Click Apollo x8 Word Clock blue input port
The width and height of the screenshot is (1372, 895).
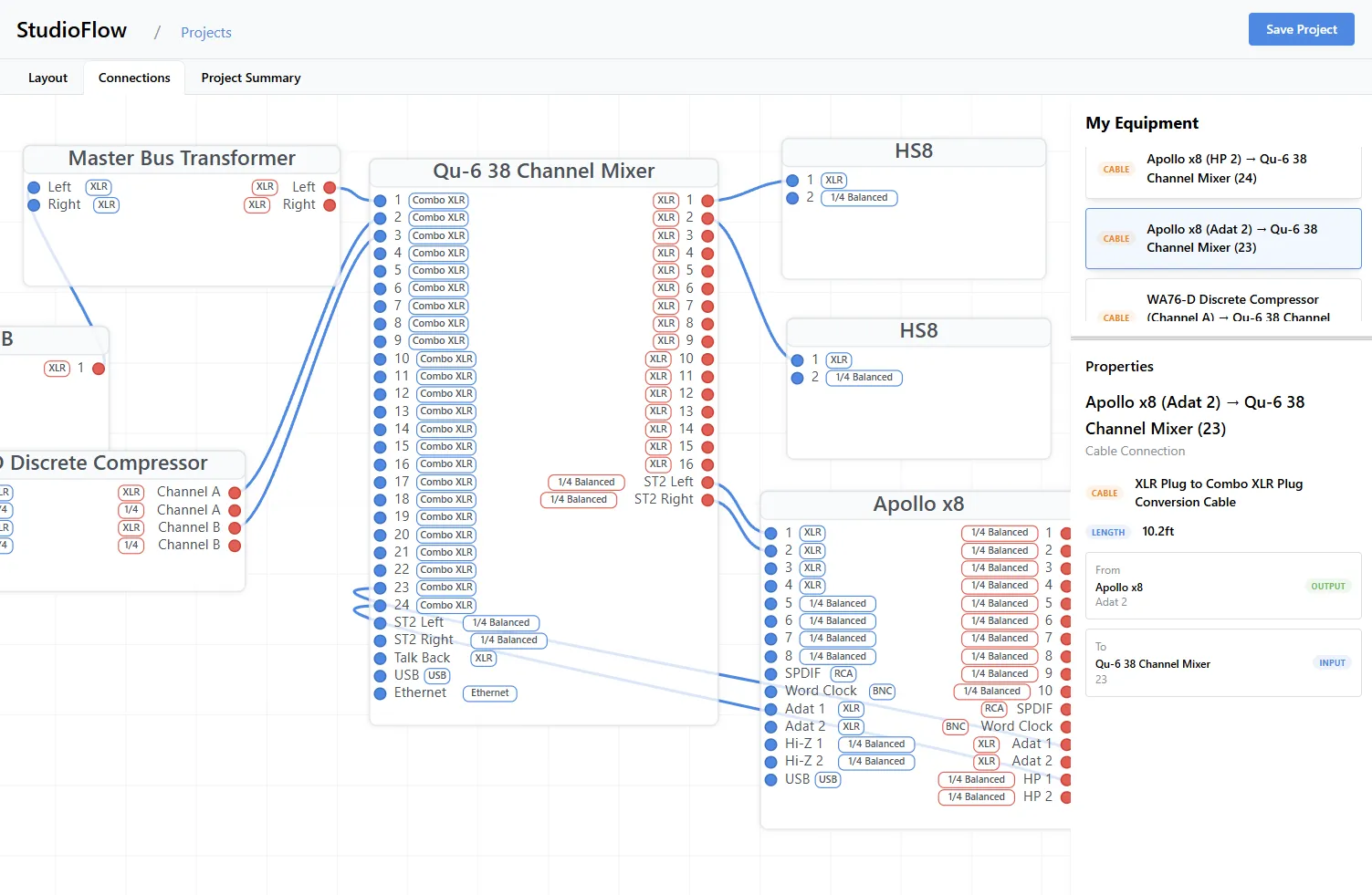coord(771,692)
